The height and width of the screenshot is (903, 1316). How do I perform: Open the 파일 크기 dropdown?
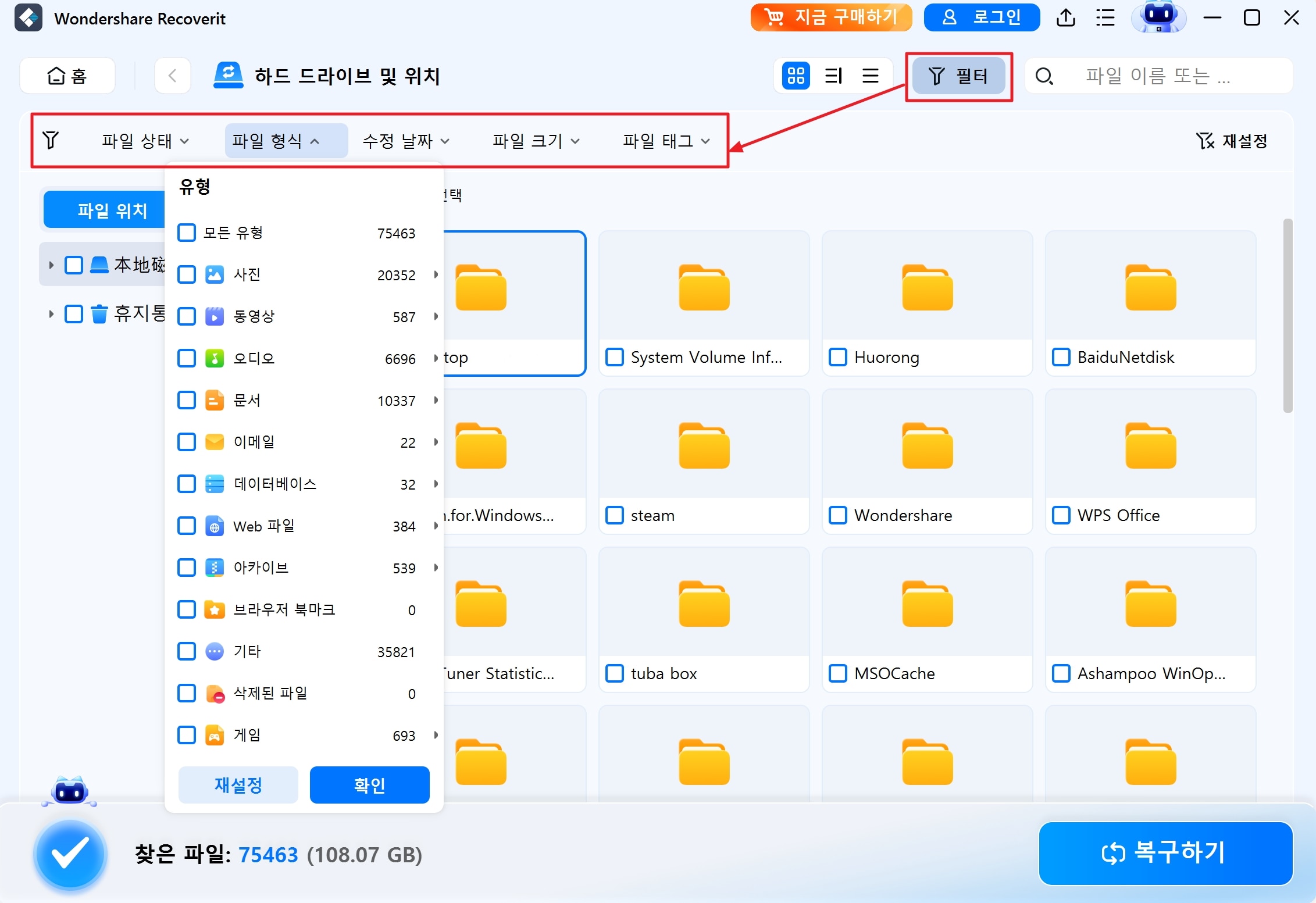coord(536,141)
